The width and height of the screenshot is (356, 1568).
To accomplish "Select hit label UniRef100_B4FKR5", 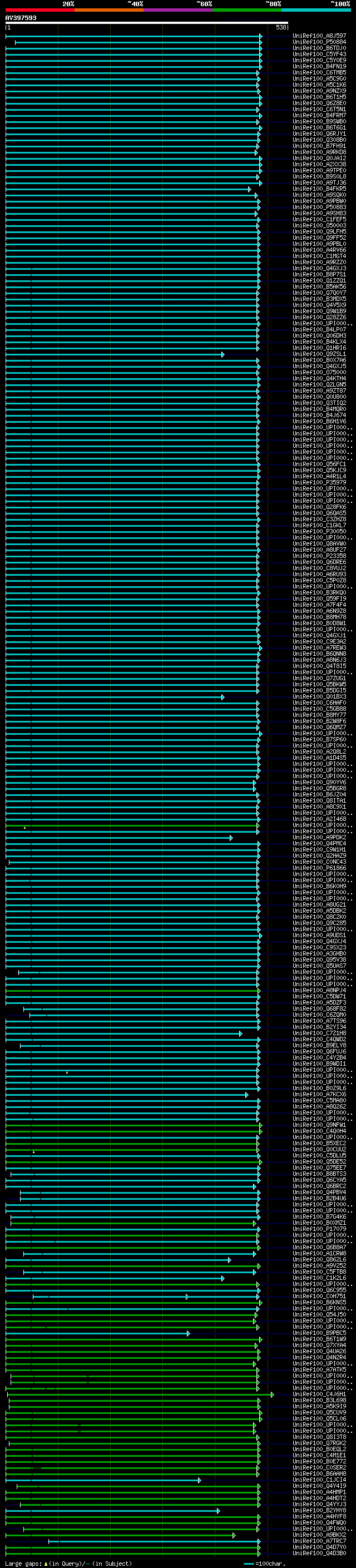I will pos(319,189).
